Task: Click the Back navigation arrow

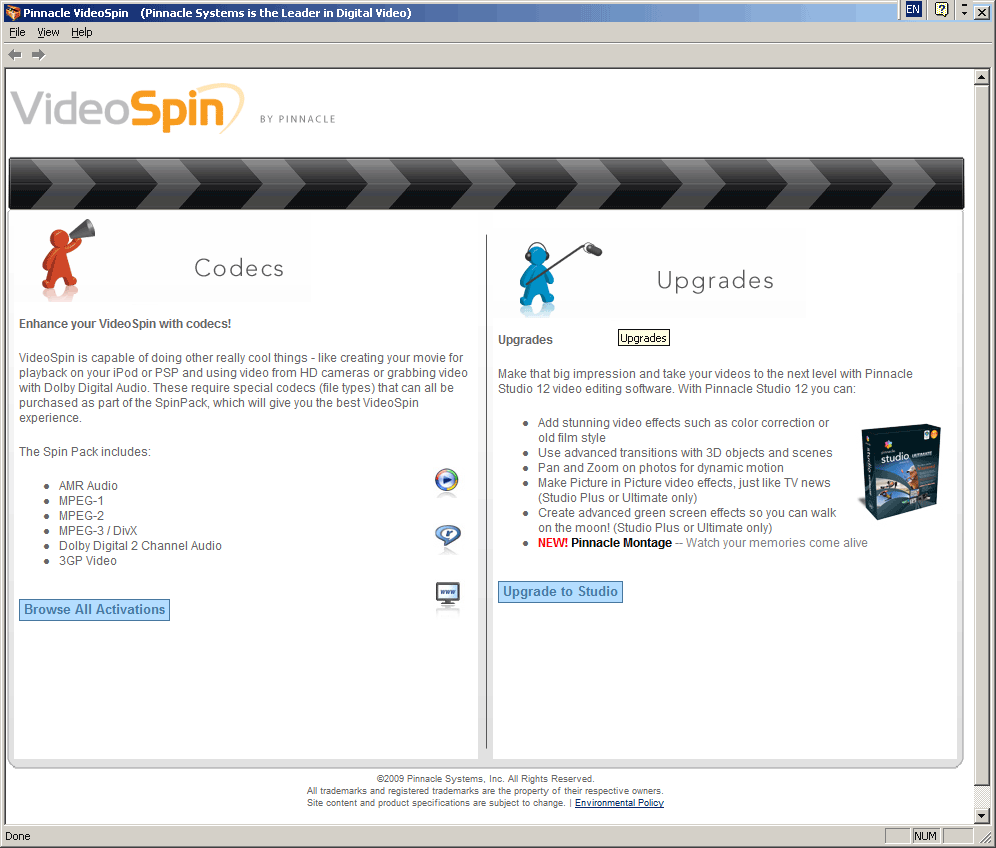Action: click(x=15, y=55)
